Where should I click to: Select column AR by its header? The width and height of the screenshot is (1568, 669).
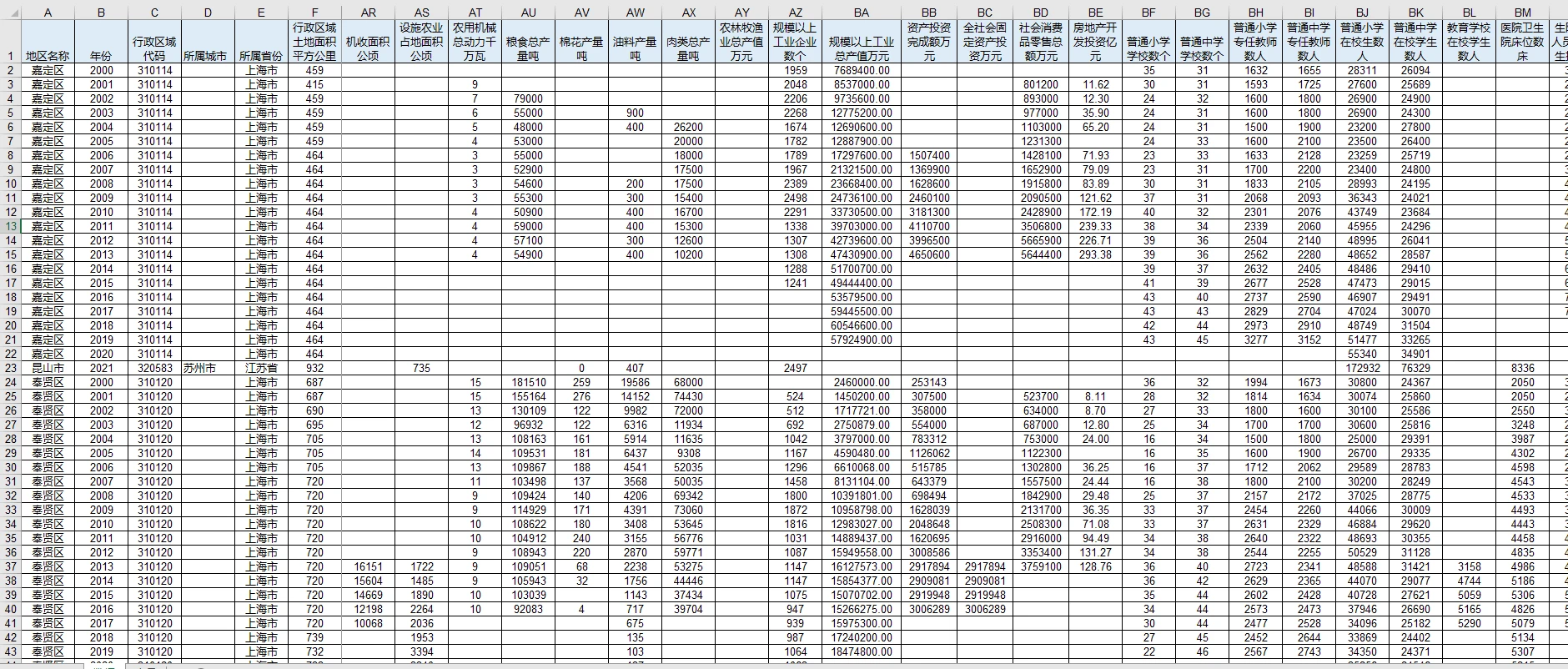coord(368,13)
